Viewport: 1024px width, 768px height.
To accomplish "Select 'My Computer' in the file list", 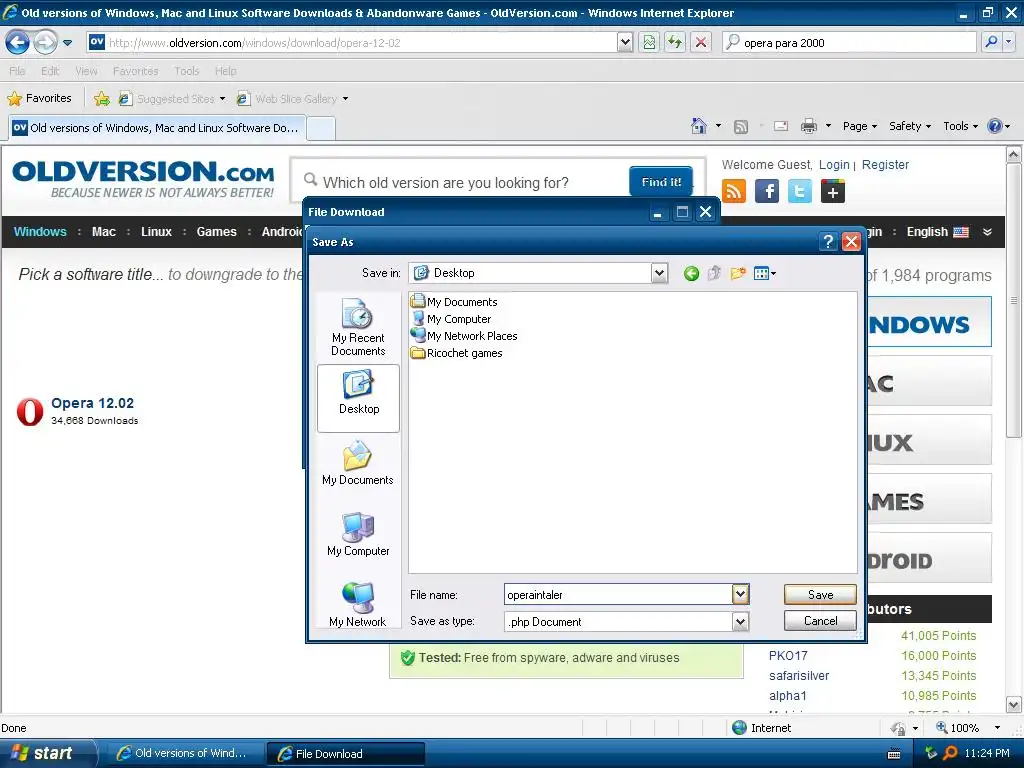I will 451,319.
